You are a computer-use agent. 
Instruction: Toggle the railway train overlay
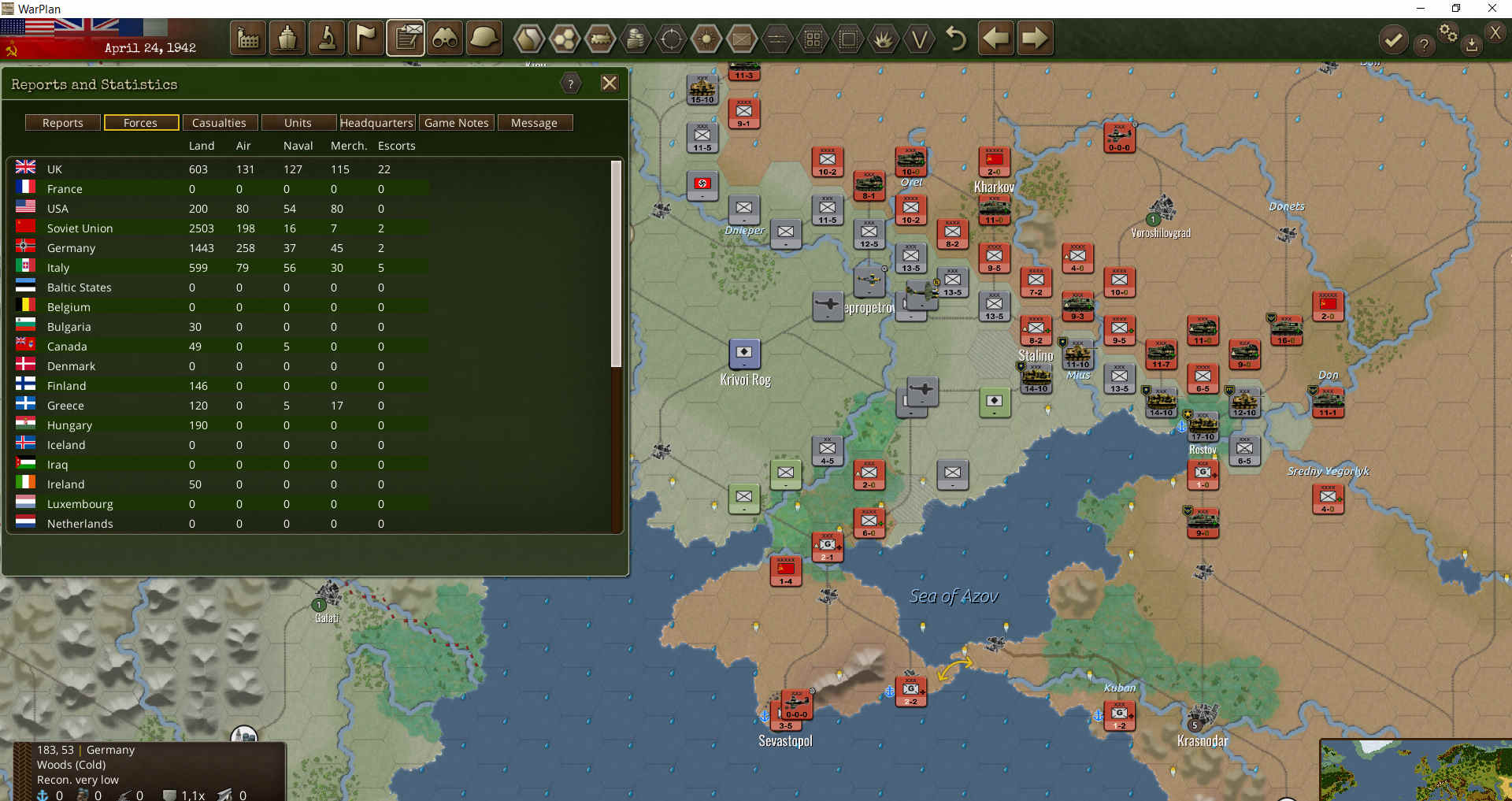point(600,38)
